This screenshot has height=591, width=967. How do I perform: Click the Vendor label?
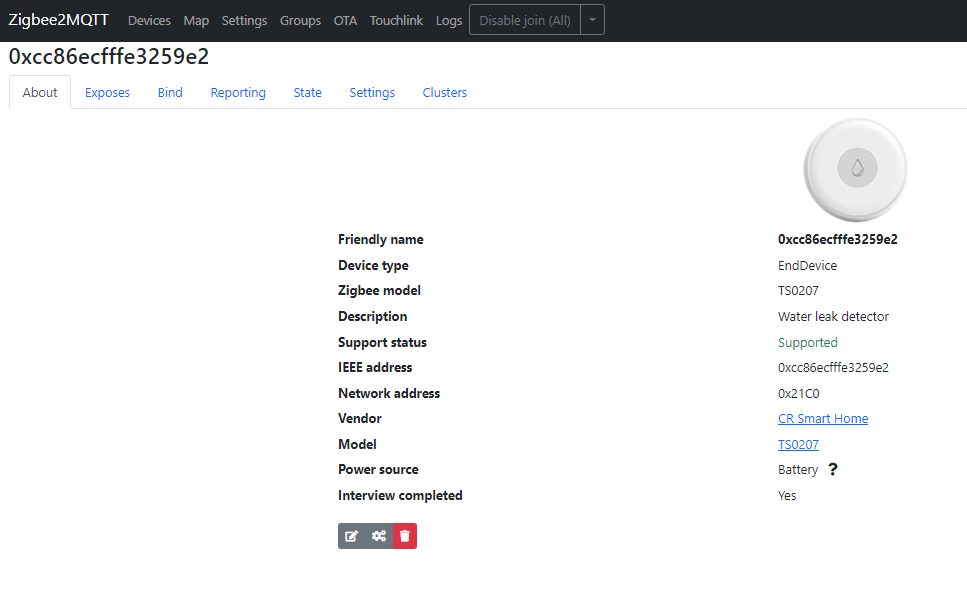[x=360, y=419]
